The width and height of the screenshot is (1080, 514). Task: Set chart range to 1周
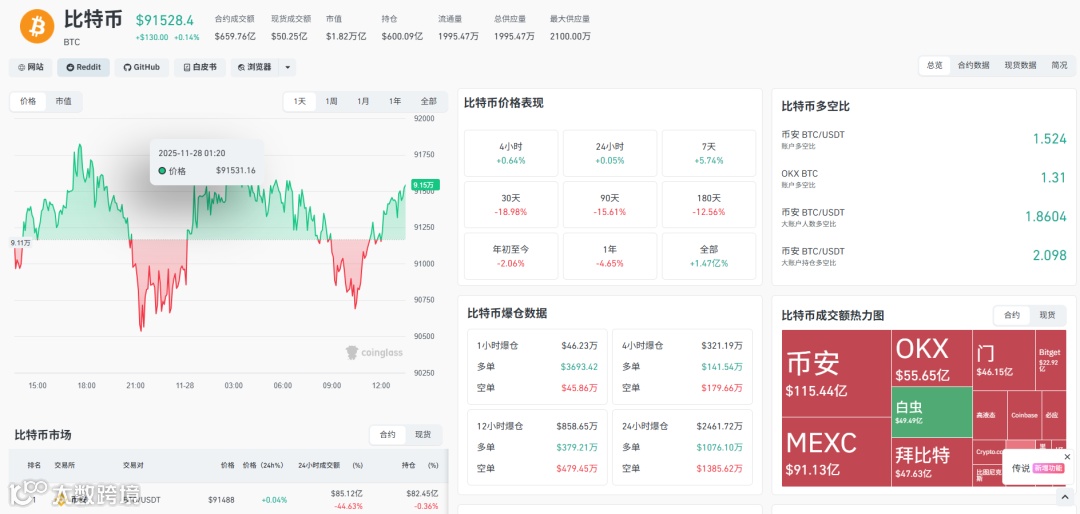click(331, 101)
